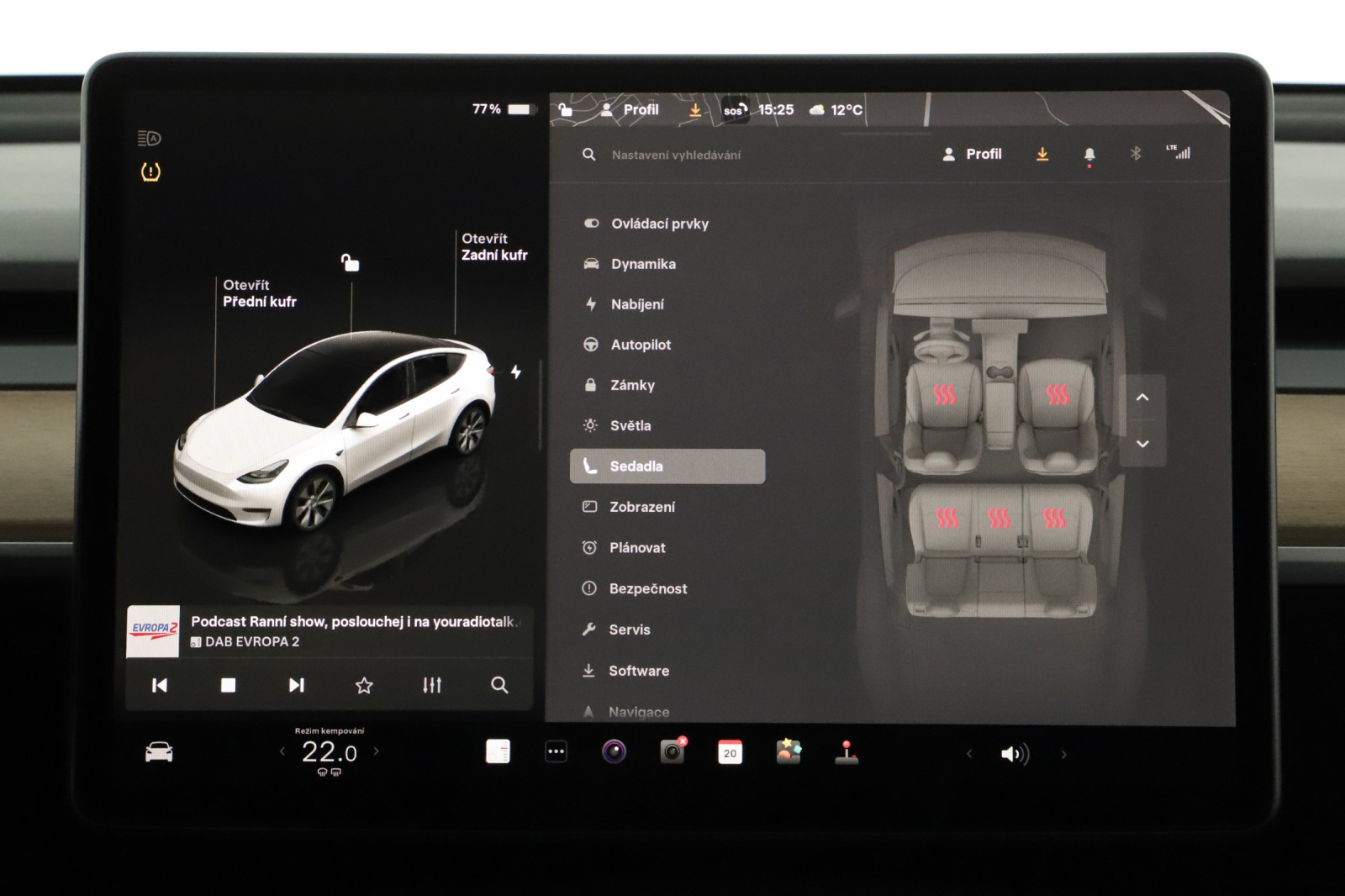Click the up chevron beside seat diagram
Viewport: 1345px width, 896px height.
(1143, 398)
